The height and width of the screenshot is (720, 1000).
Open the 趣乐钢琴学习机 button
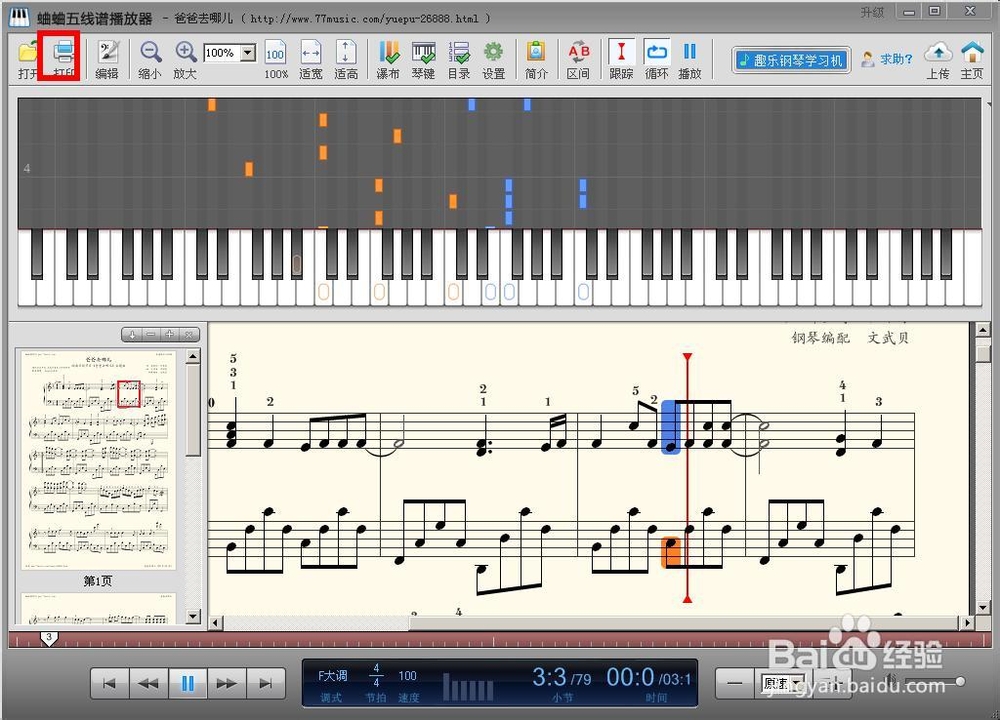click(791, 60)
